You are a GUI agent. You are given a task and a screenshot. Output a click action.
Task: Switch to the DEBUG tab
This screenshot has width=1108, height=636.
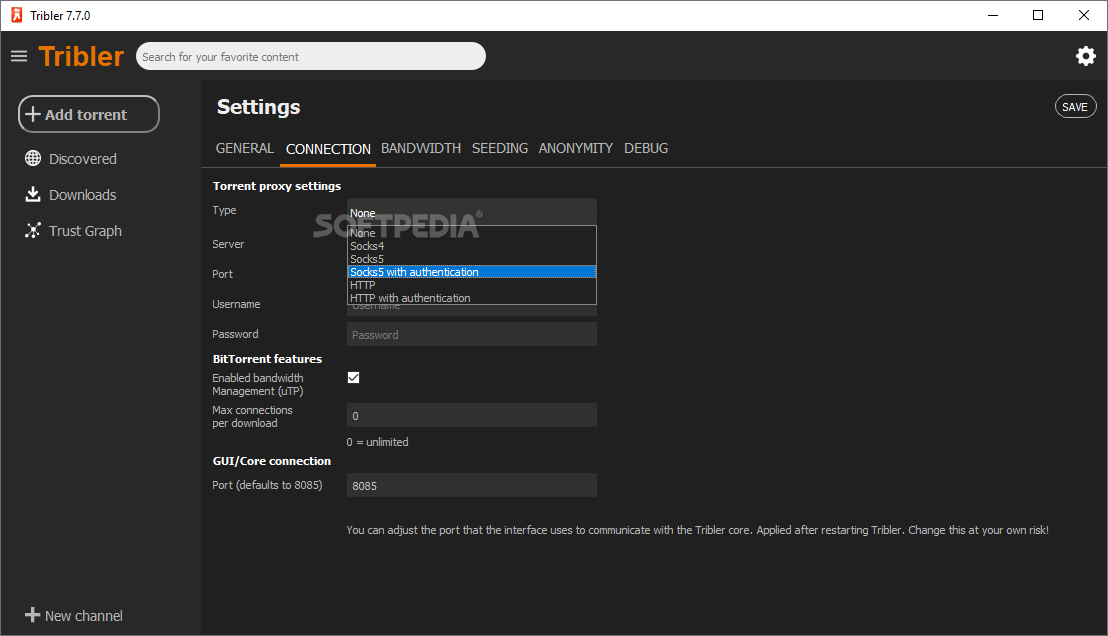coord(646,148)
